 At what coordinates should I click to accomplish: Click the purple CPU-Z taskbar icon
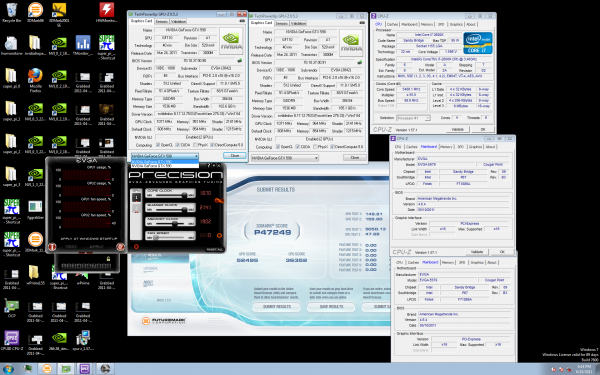(x=85, y=369)
